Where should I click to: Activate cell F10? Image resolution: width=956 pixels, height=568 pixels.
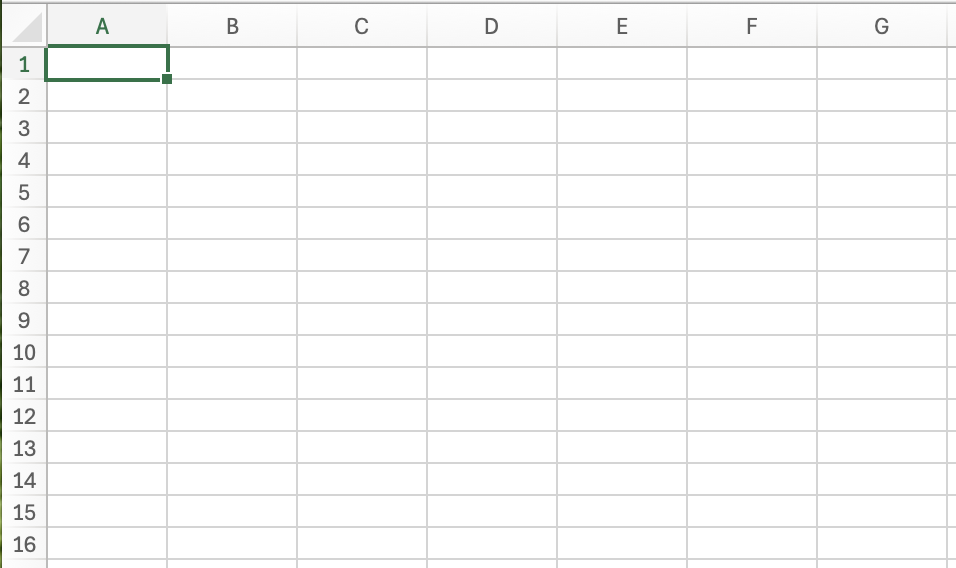(x=752, y=352)
